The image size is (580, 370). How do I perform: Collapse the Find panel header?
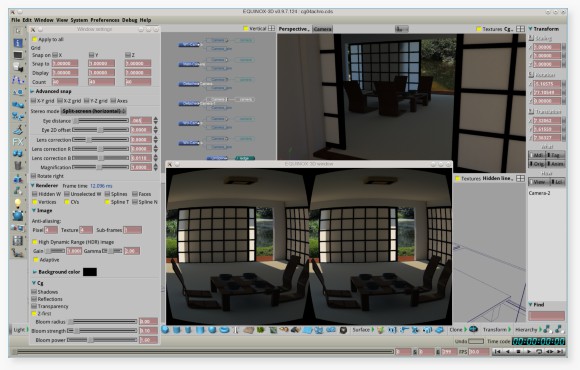click(x=530, y=305)
